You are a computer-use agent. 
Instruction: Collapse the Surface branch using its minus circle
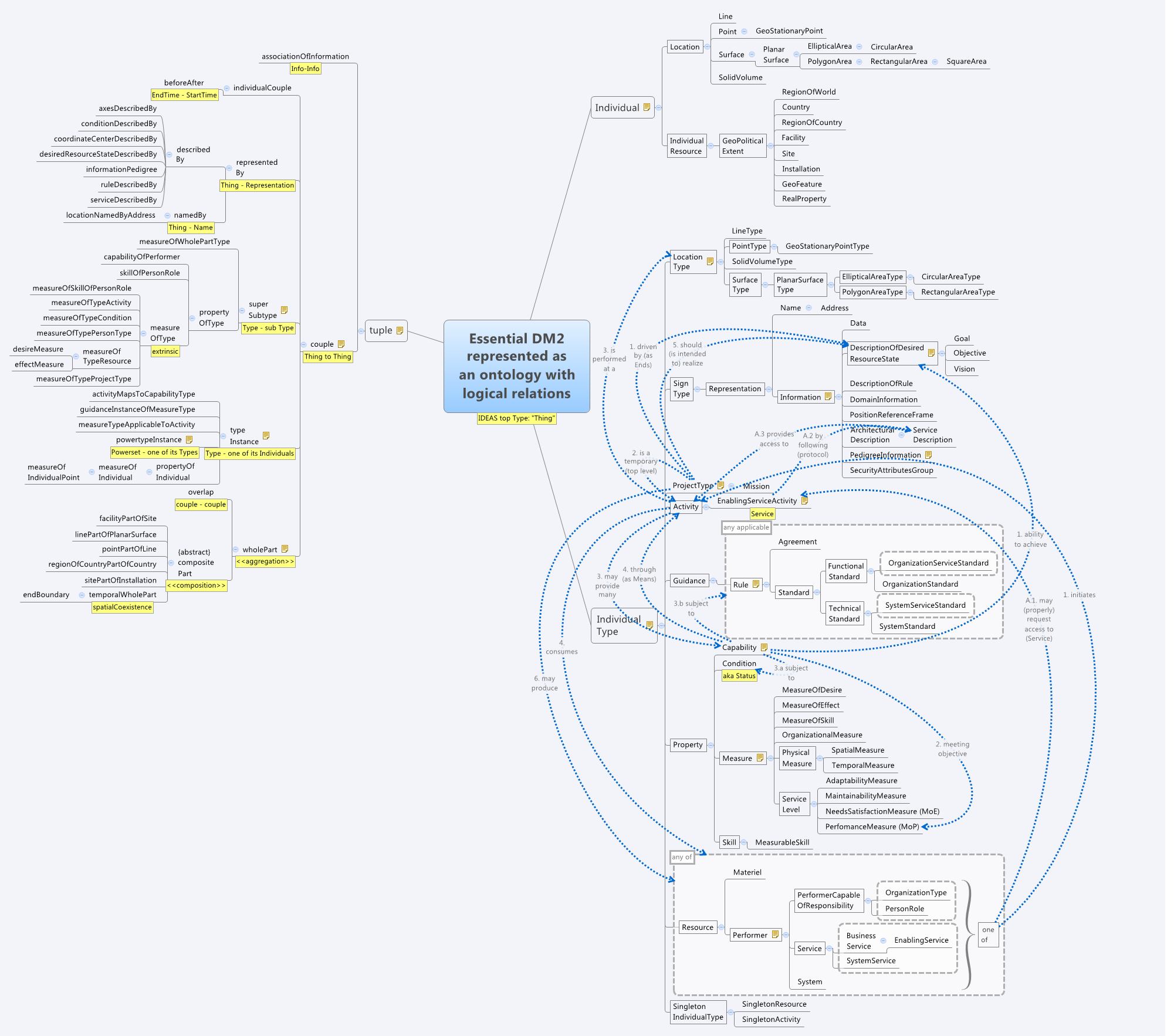tap(752, 55)
